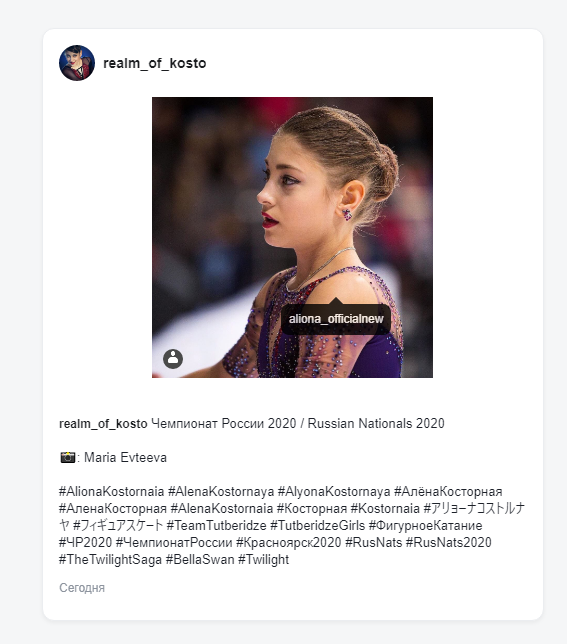This screenshot has height=644, width=567.
Task: Open hashtag #AlenaKostornaya
Action: coord(221,492)
